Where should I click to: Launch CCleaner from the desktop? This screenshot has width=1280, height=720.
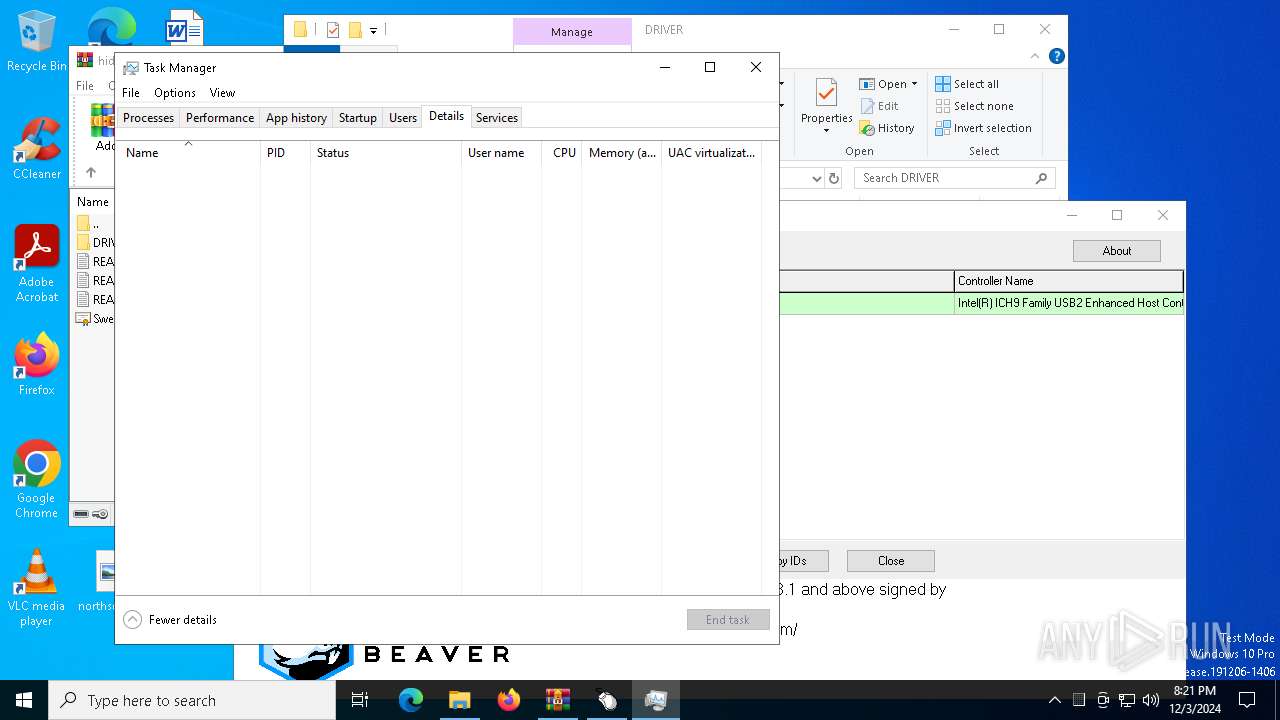[36, 148]
